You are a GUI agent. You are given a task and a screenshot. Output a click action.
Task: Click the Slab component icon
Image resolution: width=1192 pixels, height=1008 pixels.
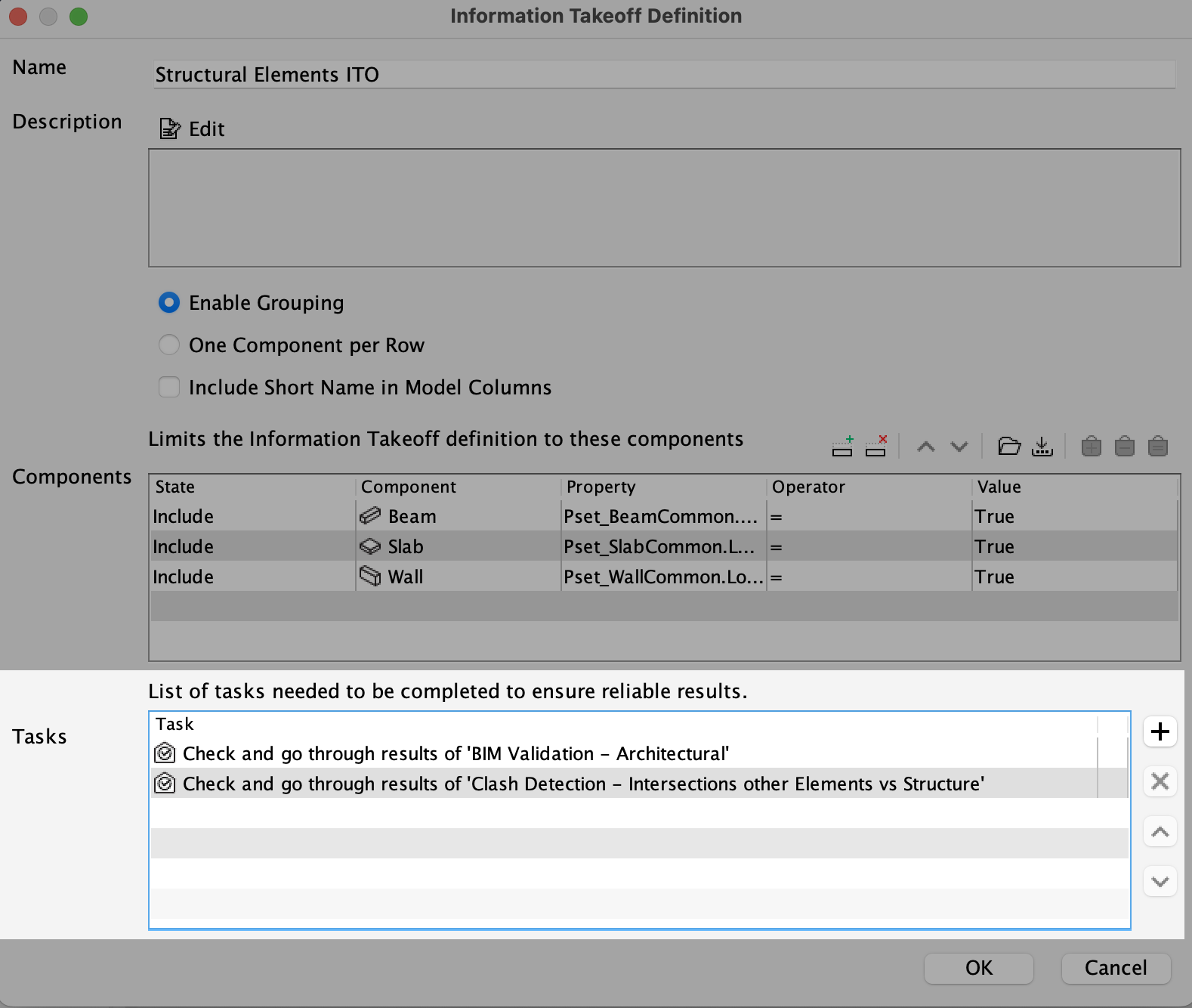coord(370,546)
